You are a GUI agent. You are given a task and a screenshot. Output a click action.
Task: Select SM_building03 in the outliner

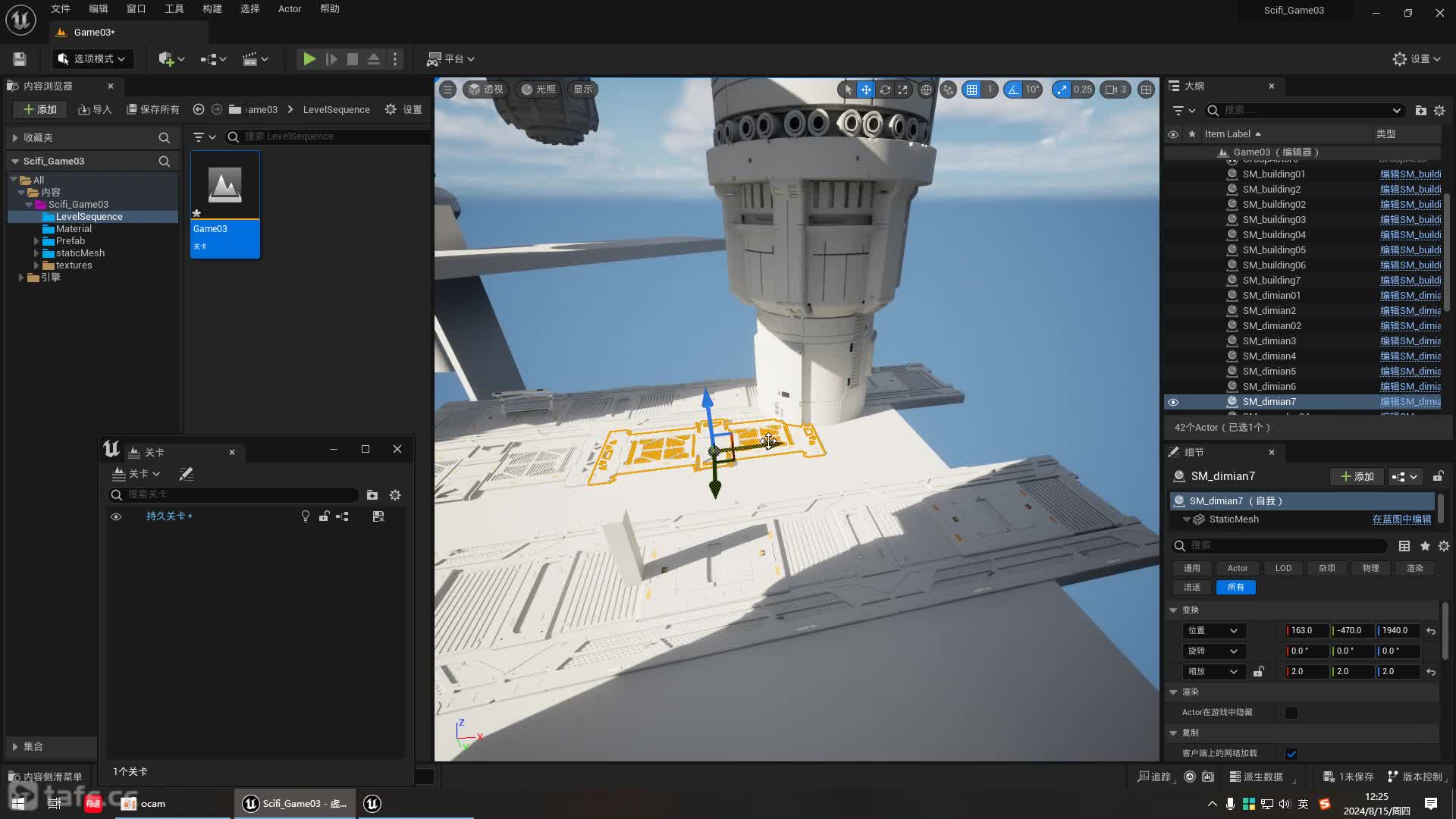tap(1274, 220)
